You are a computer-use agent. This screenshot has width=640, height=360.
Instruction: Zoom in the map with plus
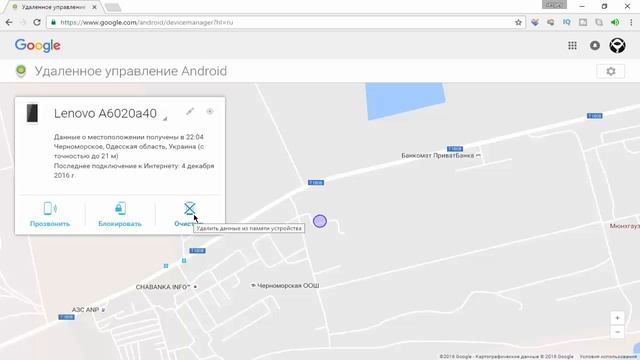[x=617, y=318]
